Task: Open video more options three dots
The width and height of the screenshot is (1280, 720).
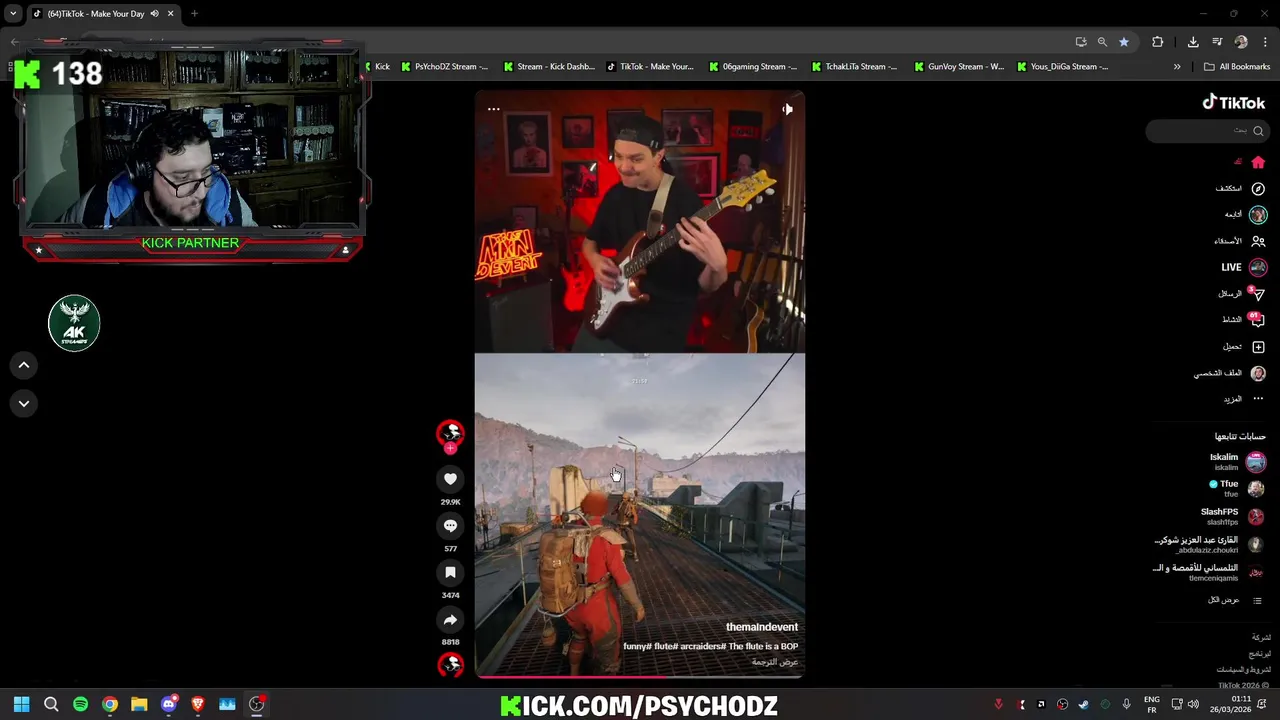Action: 493,108
